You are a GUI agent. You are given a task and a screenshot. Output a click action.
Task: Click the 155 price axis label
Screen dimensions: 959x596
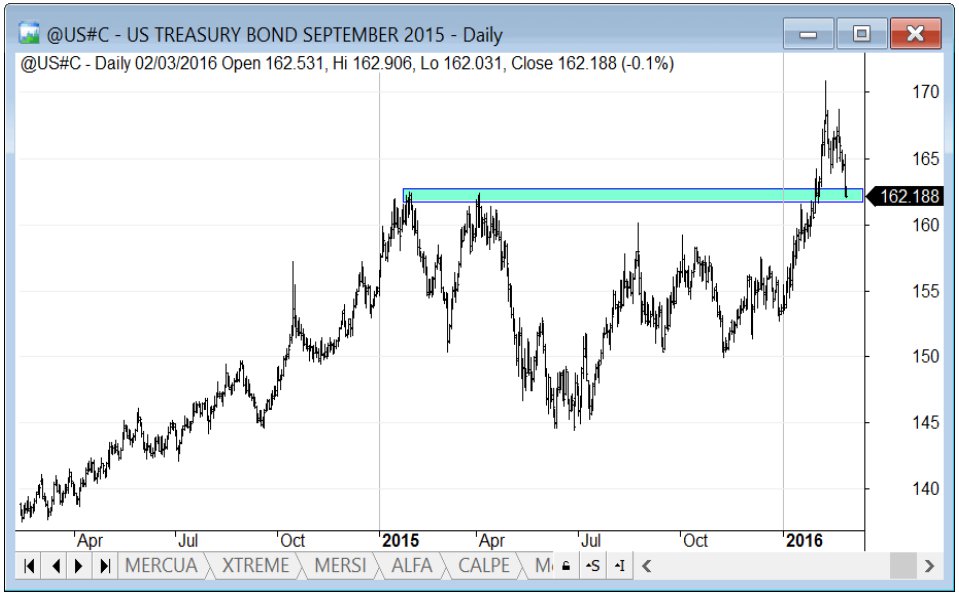click(x=925, y=291)
